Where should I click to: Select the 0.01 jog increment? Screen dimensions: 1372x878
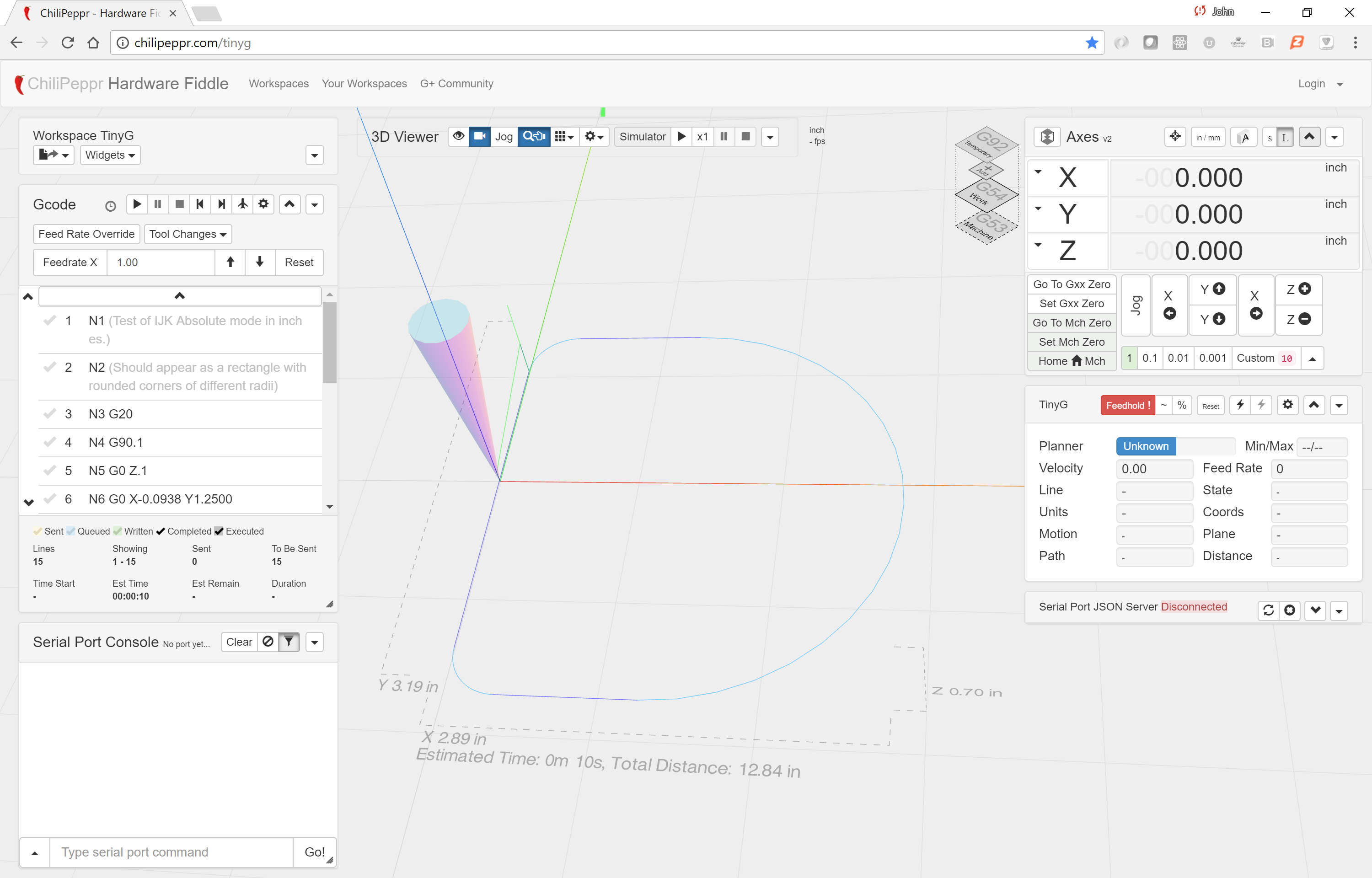coord(1178,358)
